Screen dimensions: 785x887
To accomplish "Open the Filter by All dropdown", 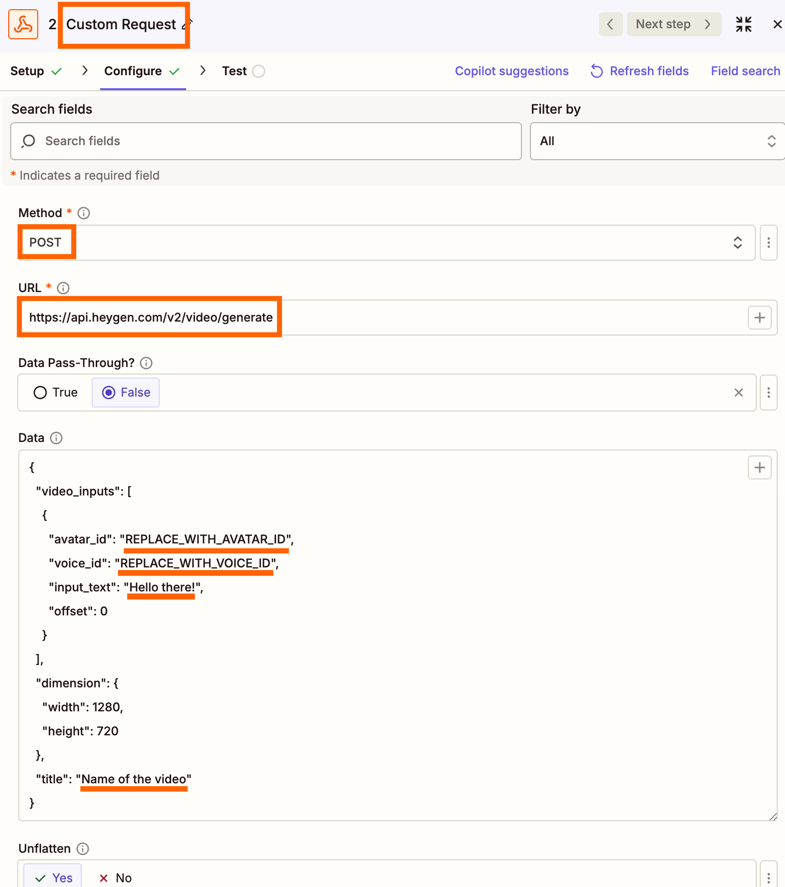I will [x=656, y=141].
